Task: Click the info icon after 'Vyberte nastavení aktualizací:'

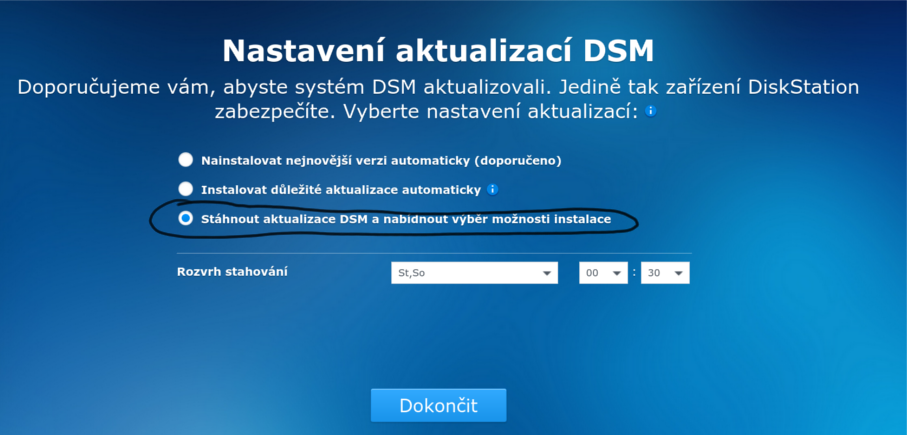Action: pyautogui.click(x=651, y=110)
